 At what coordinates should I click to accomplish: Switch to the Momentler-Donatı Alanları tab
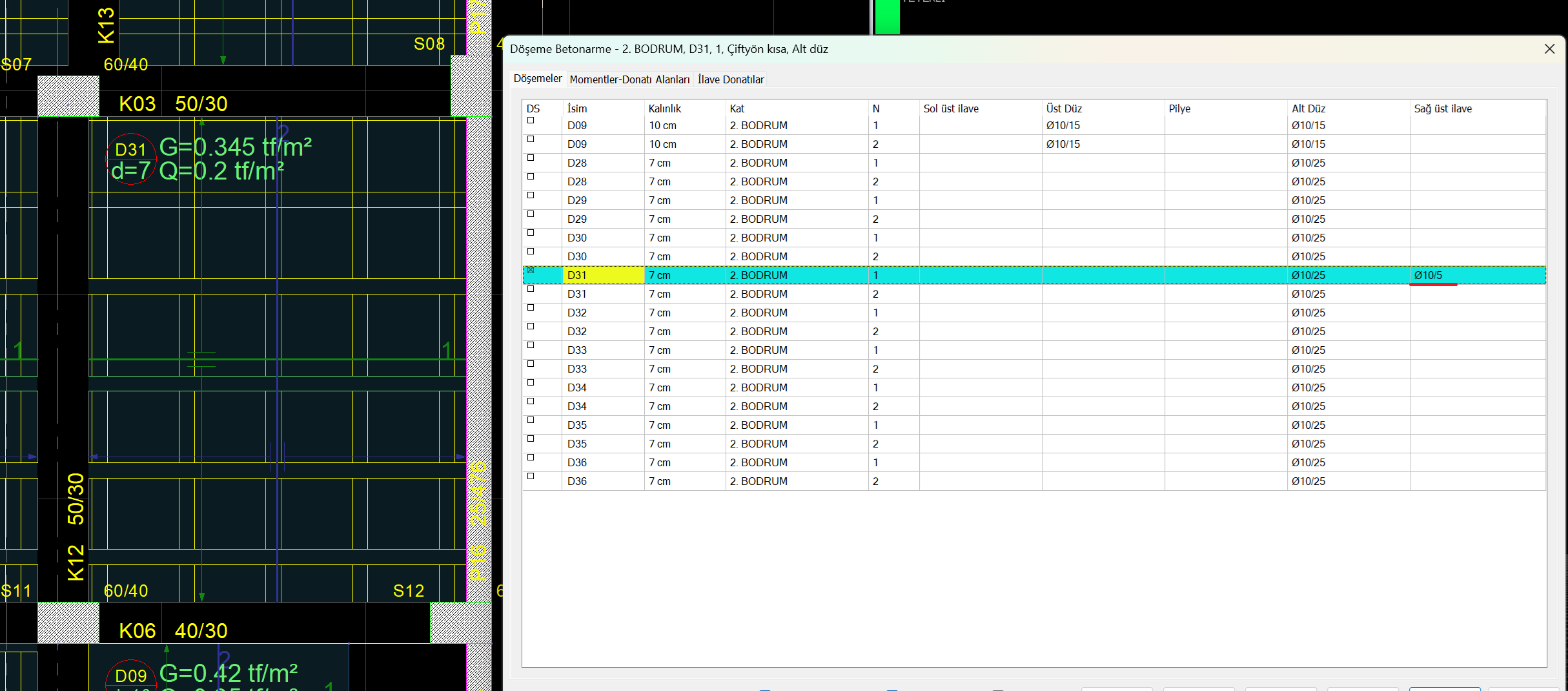click(629, 79)
